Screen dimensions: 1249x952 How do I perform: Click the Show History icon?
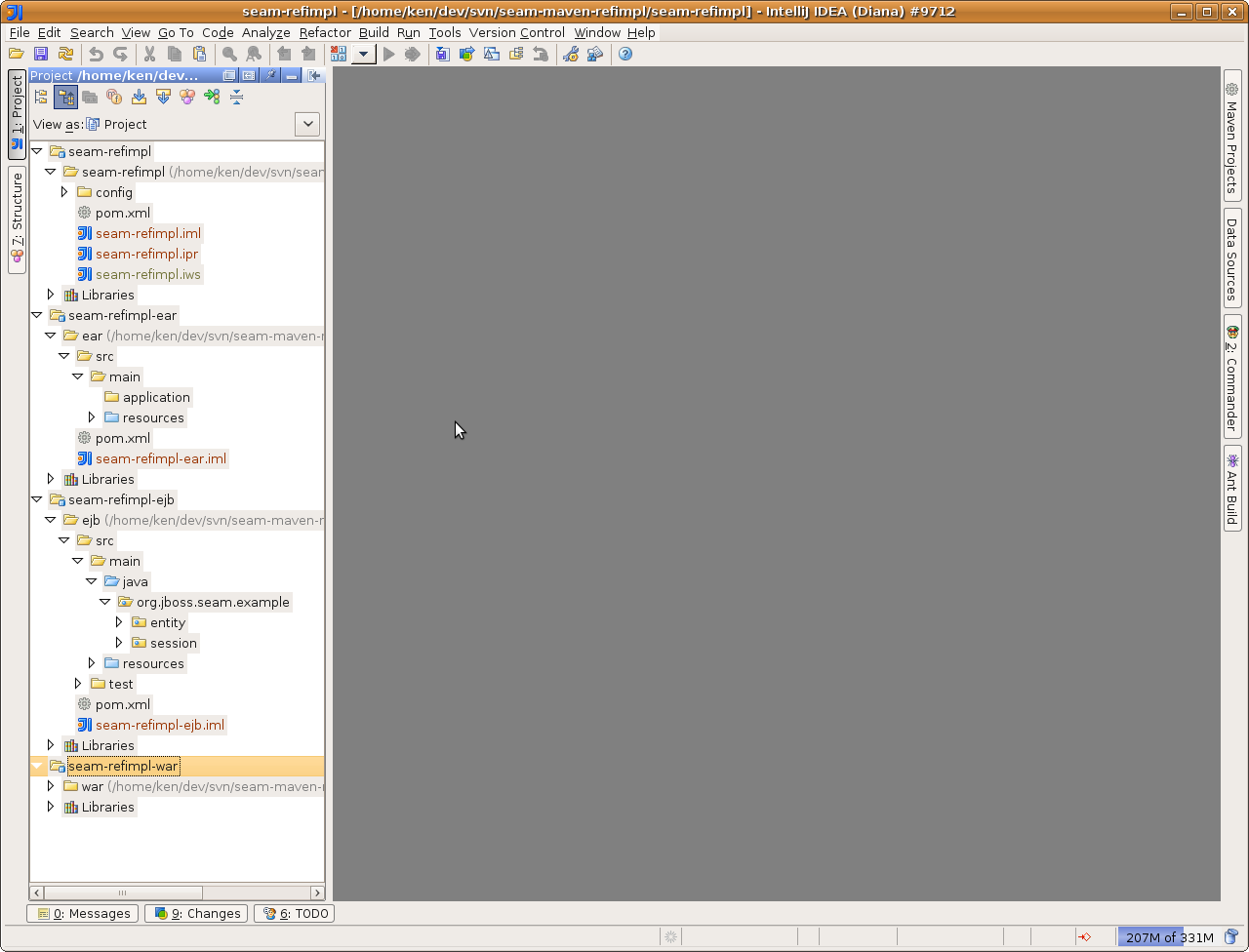[x=516, y=55]
